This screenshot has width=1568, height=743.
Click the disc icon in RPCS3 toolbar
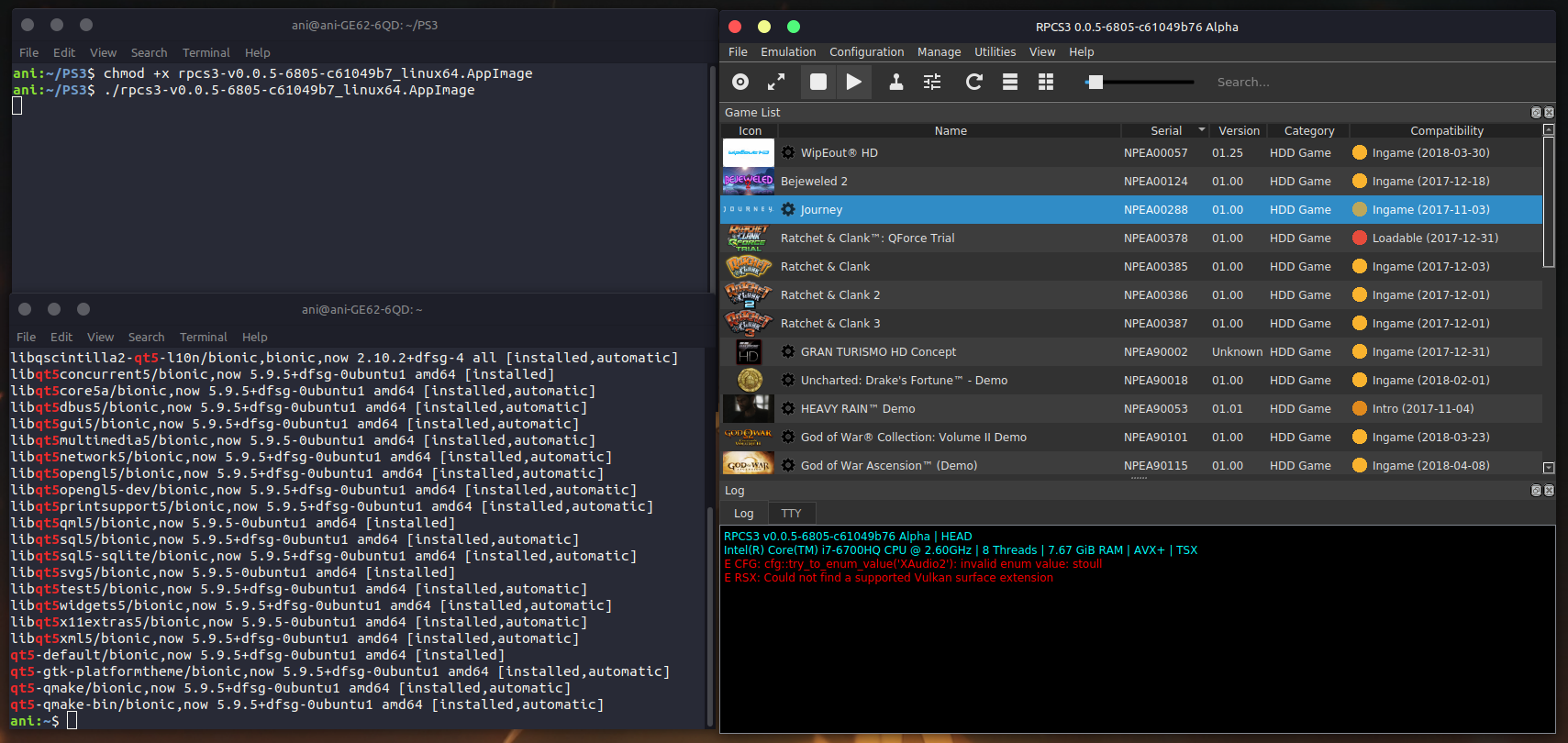pyautogui.click(x=740, y=82)
